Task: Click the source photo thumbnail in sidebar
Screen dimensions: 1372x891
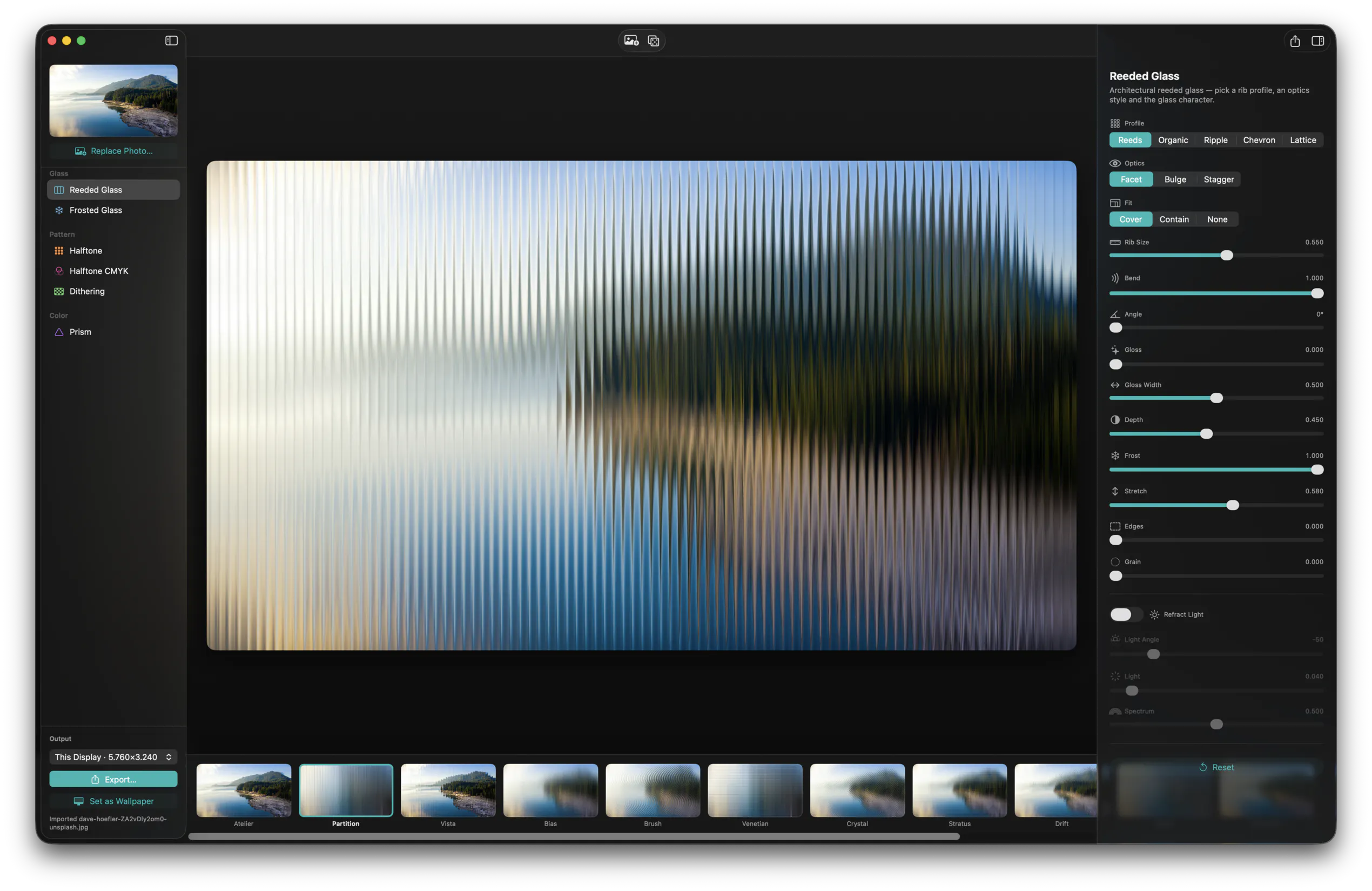Action: (113, 101)
